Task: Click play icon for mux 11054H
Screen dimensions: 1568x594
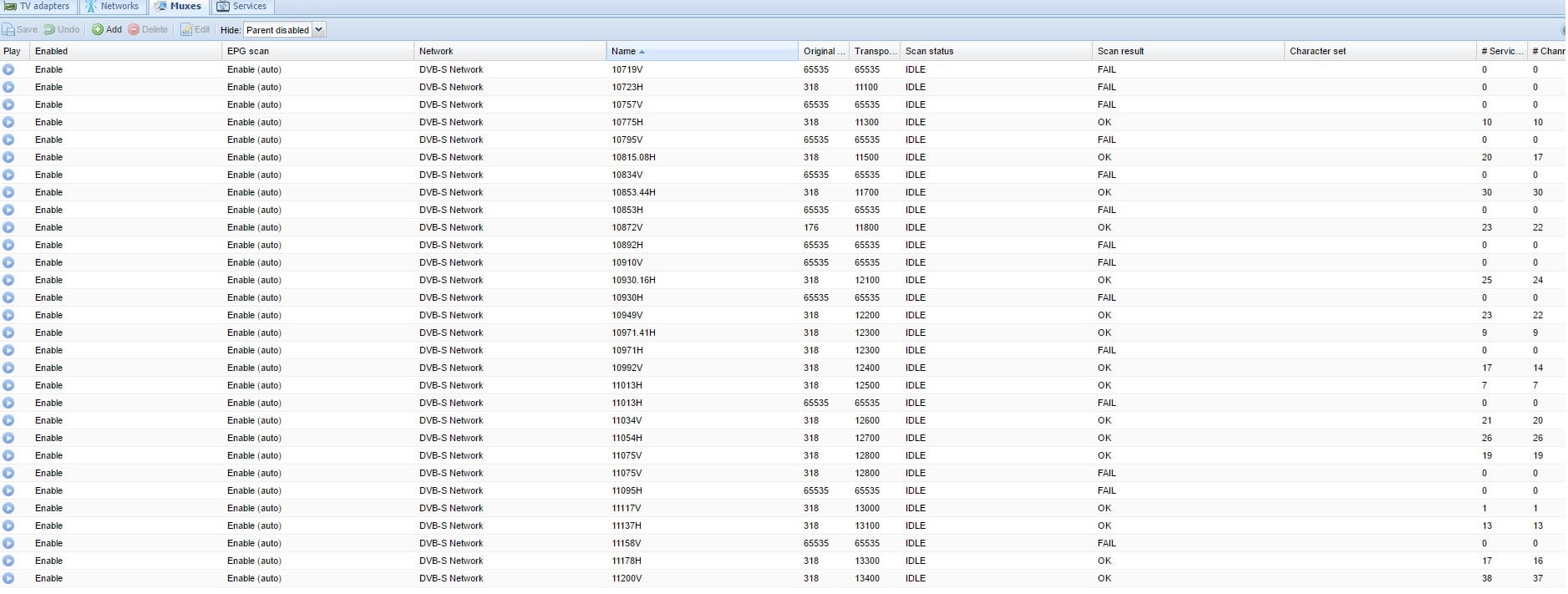Action: (x=8, y=438)
